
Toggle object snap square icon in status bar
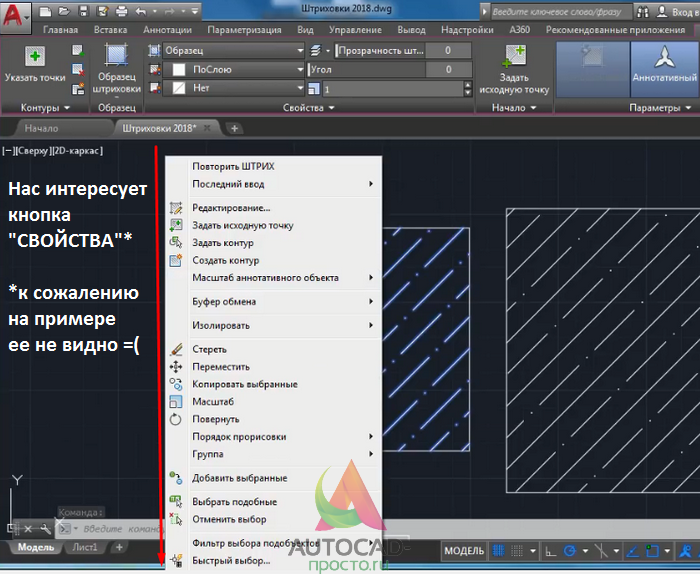[x=652, y=550]
